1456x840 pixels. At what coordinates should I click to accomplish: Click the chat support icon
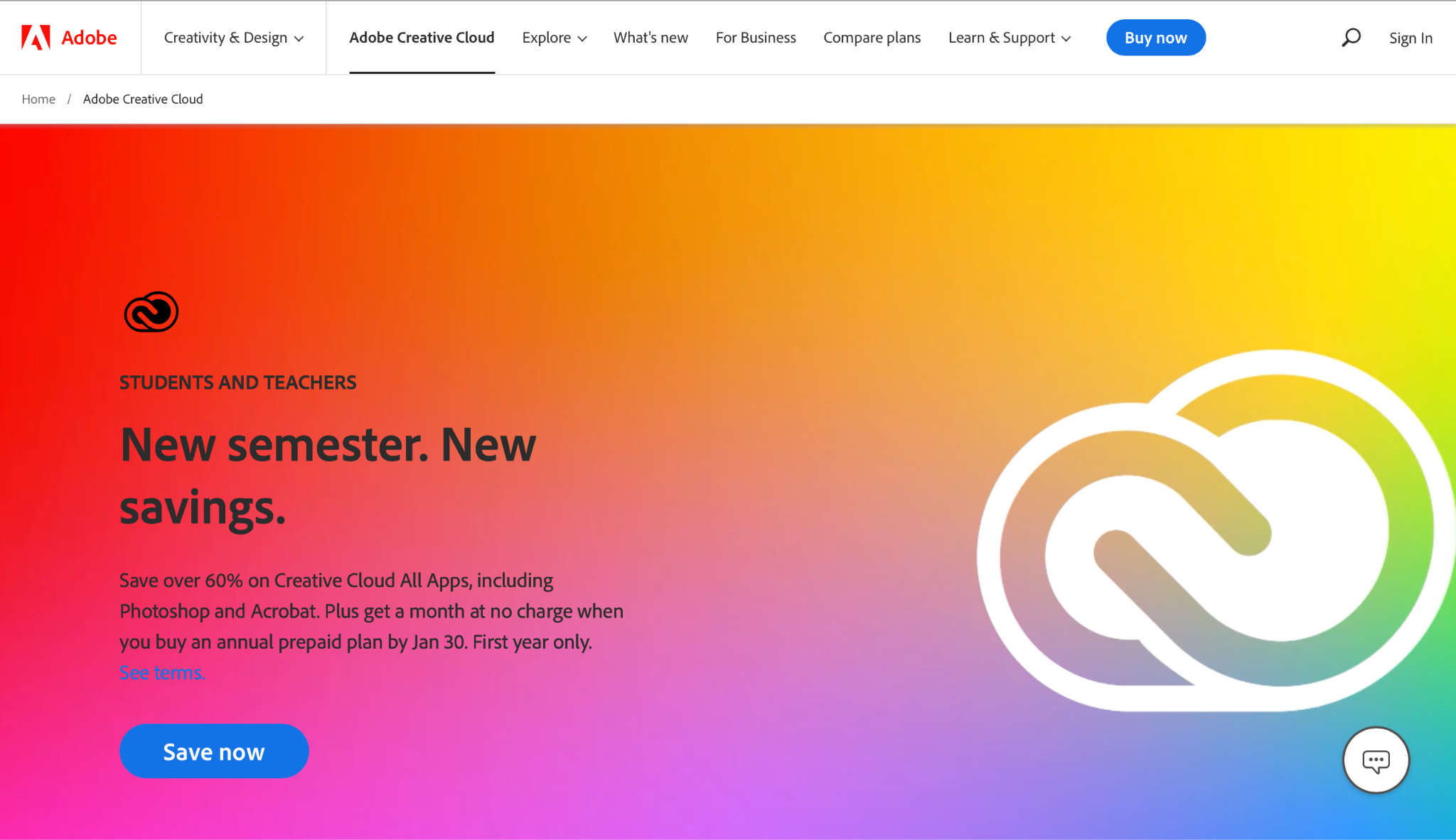[x=1376, y=759]
